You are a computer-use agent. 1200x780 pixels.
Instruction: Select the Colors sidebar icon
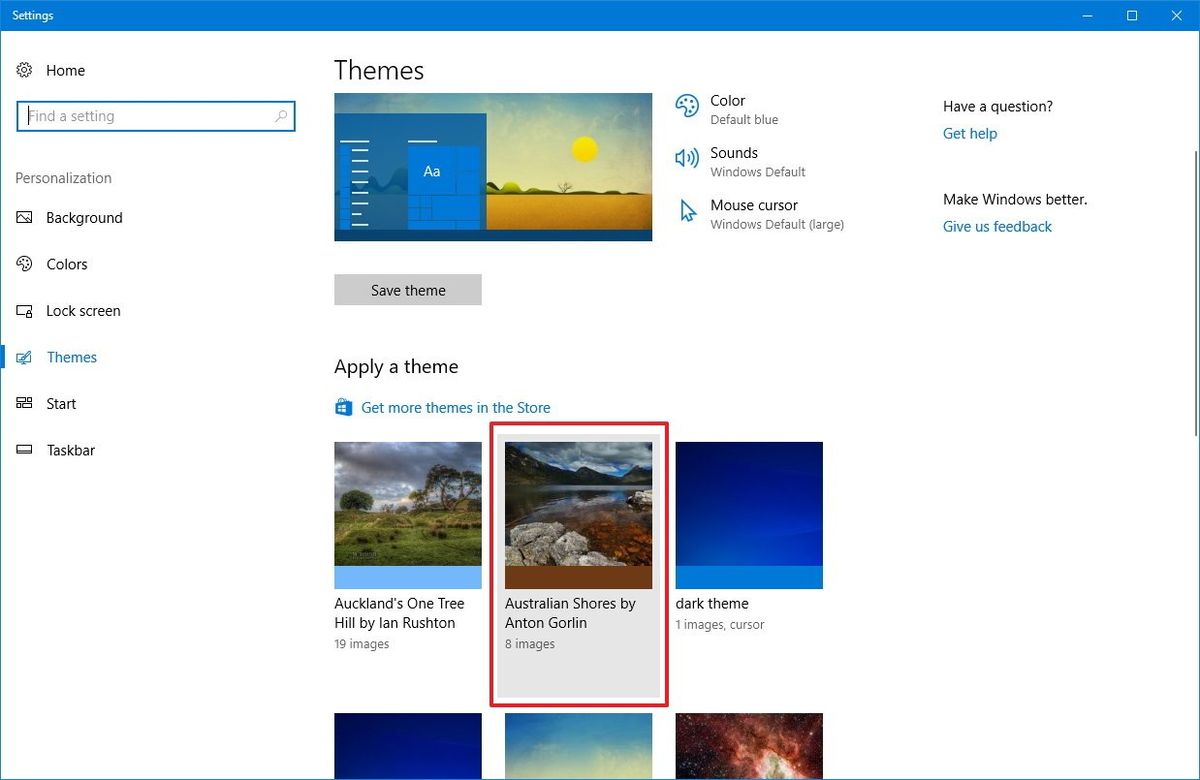coord(24,264)
